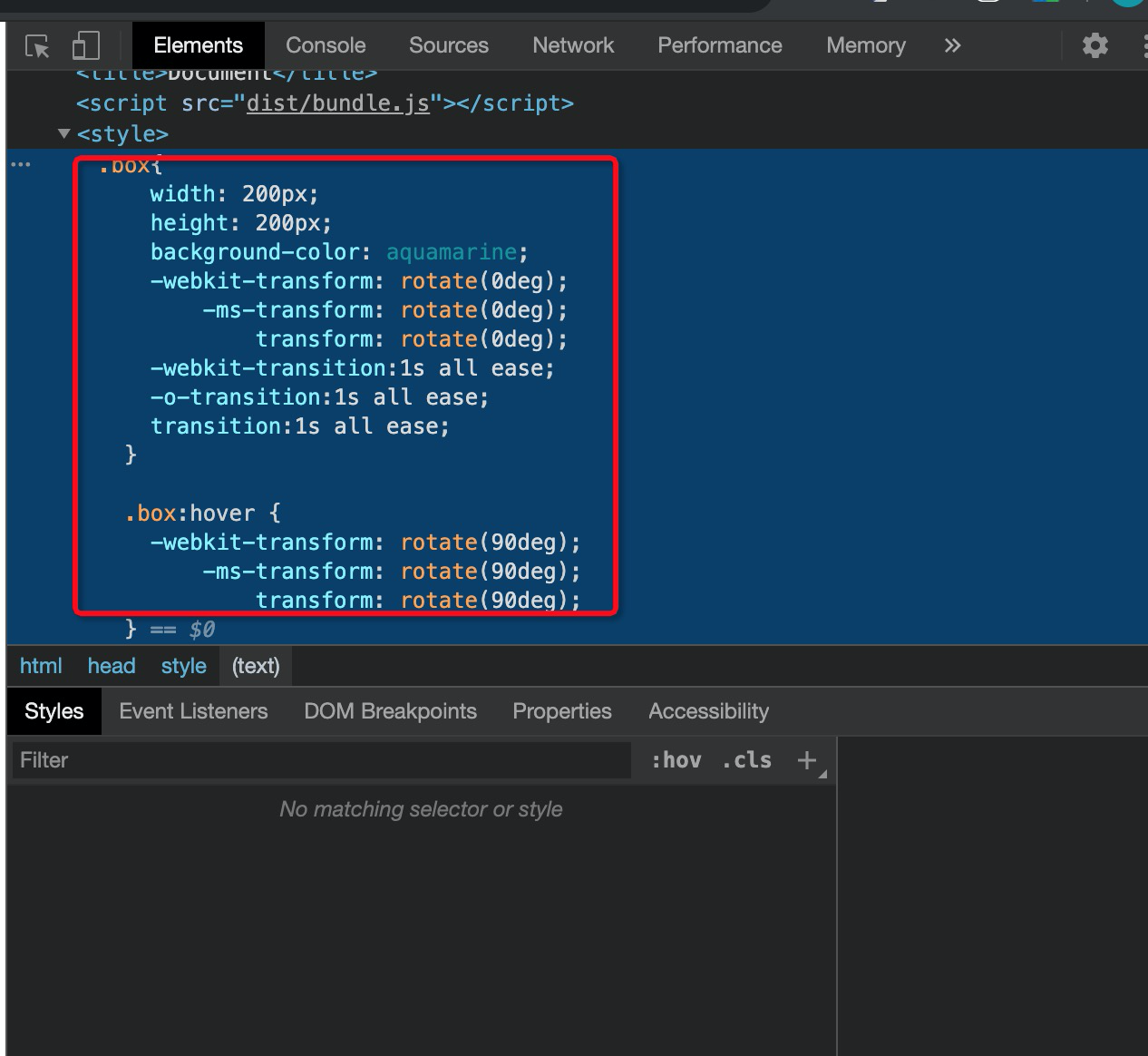
Task: Click 'No matching selector or style' message
Action: click(x=422, y=809)
